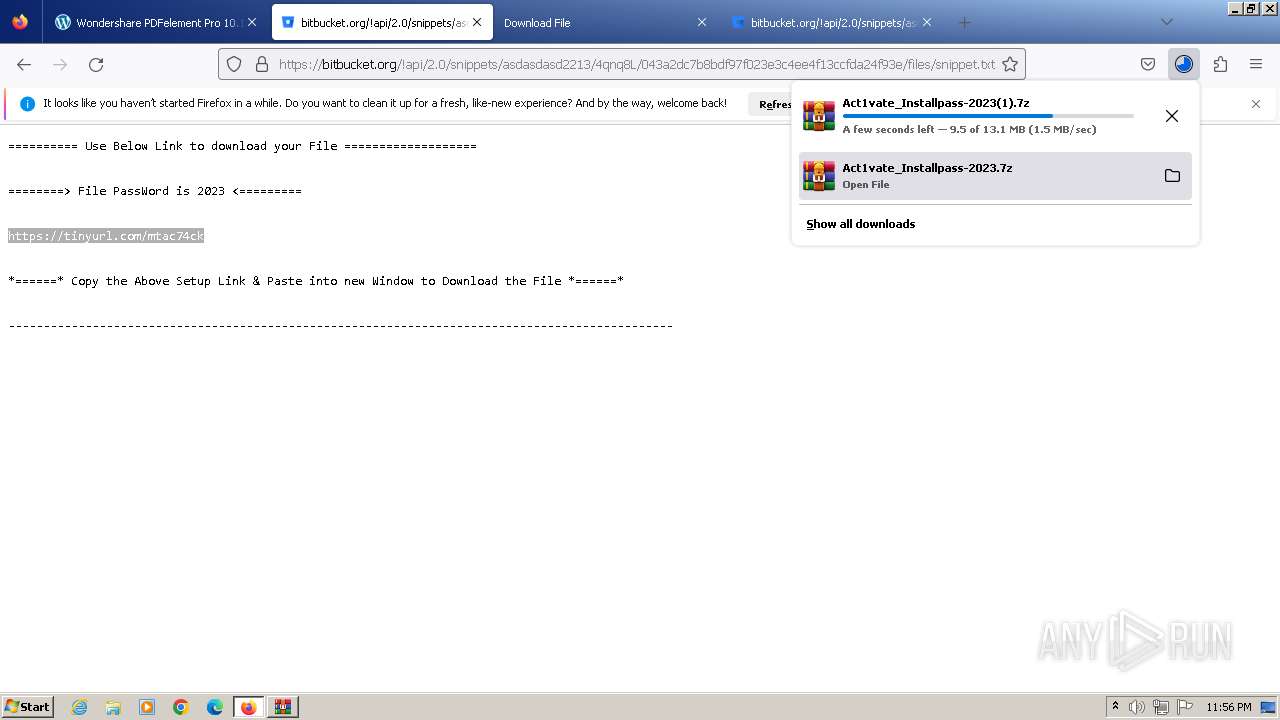The height and width of the screenshot is (720, 1280).
Task: Open the network tray icon
Action: point(1160,707)
